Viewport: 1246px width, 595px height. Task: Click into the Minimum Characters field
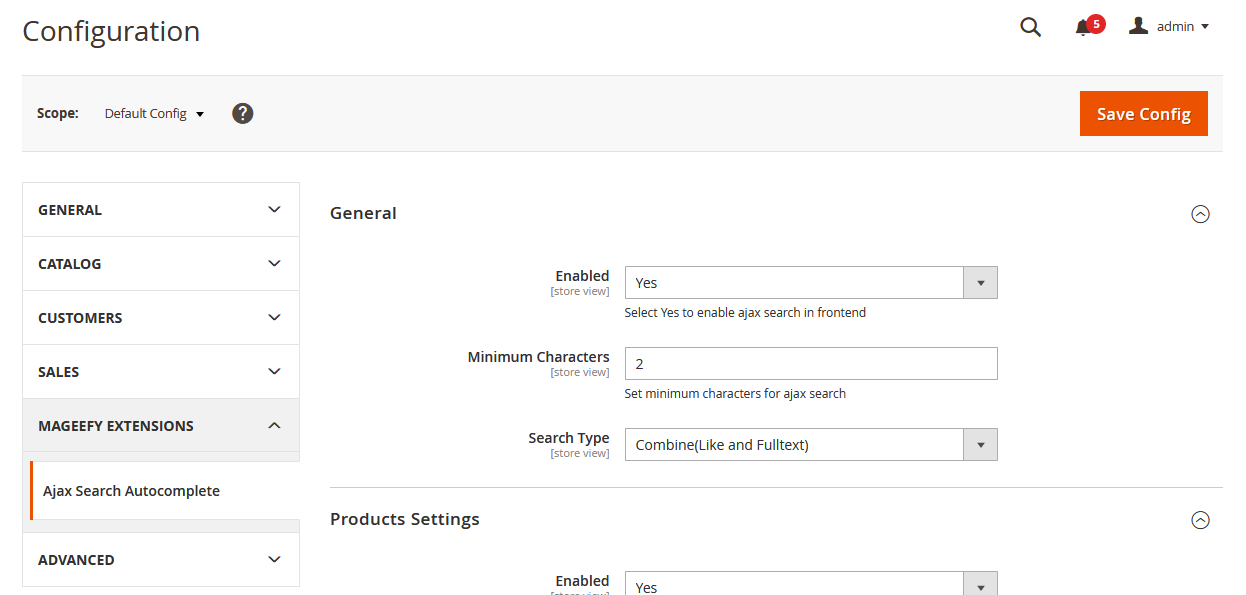pos(810,364)
